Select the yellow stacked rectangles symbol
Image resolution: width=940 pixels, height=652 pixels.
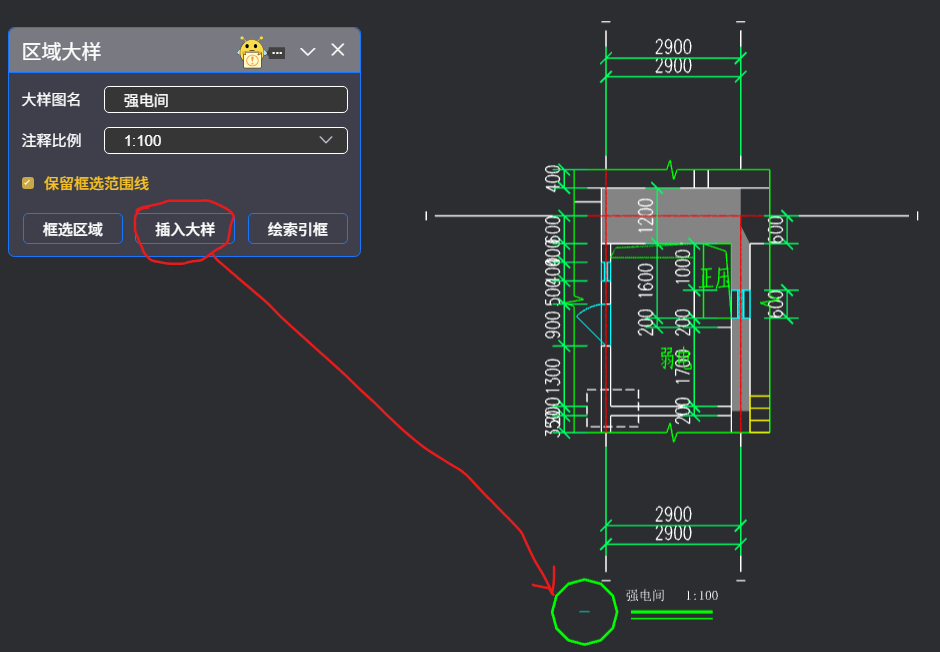pos(760,414)
